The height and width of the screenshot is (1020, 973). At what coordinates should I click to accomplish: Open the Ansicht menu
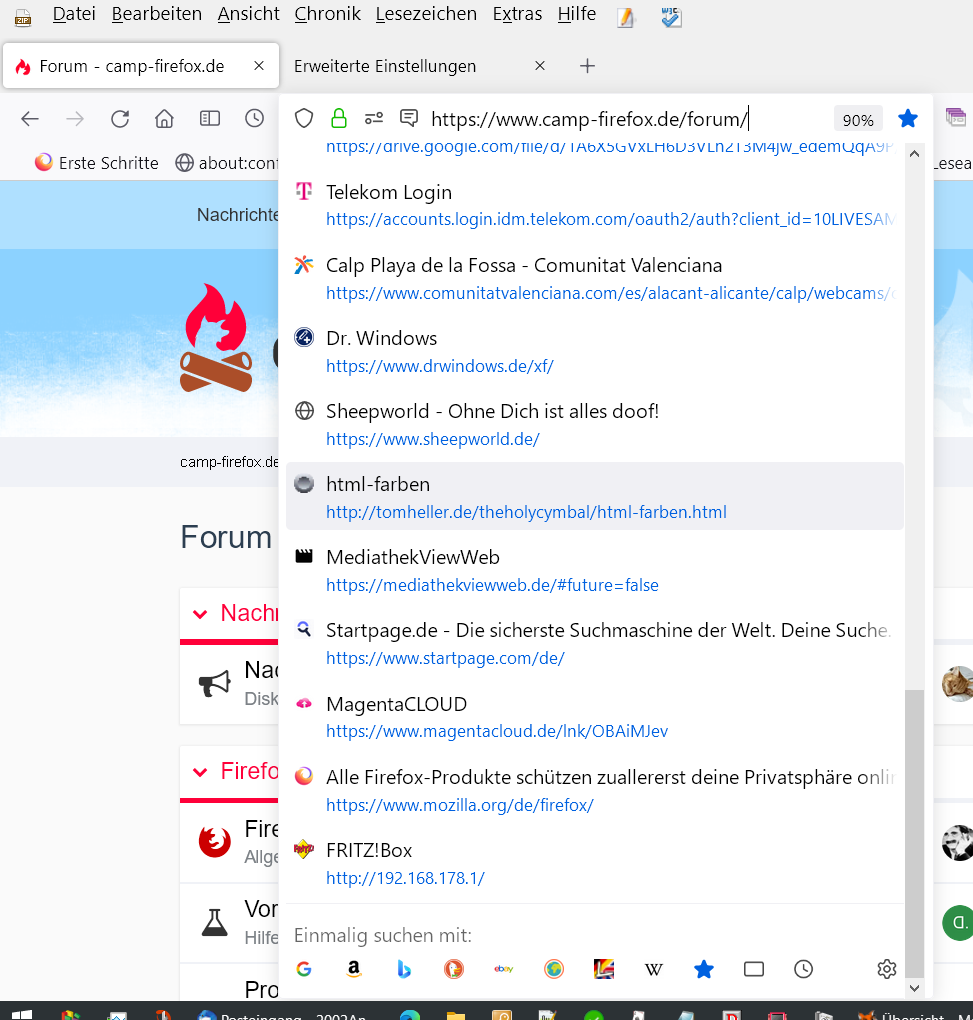pyautogui.click(x=248, y=14)
